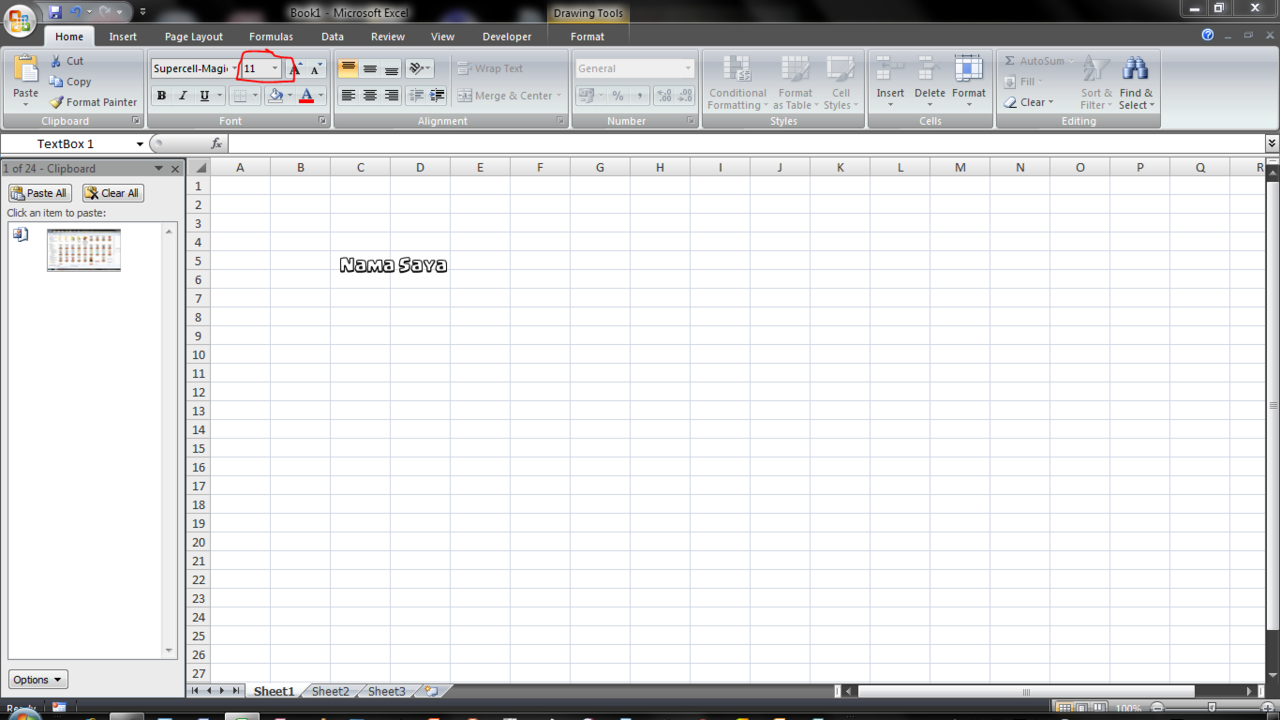Open the Number Format dropdown
Image resolution: width=1280 pixels, height=720 pixels.
point(688,69)
